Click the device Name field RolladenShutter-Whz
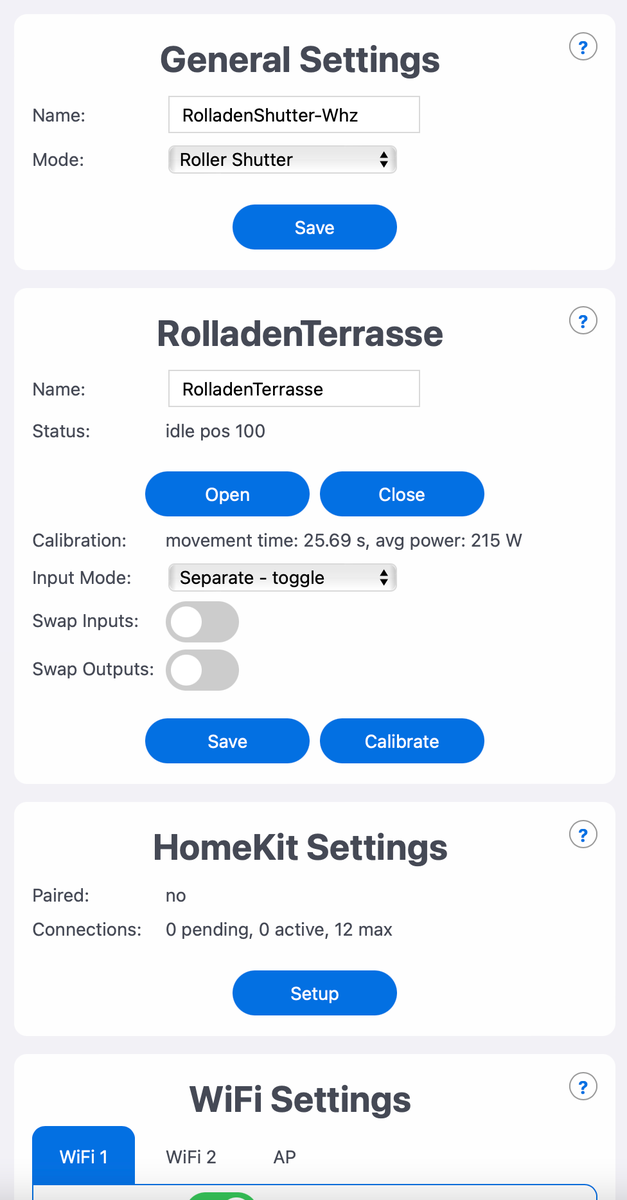Image resolution: width=627 pixels, height=1200 pixels. click(x=294, y=115)
